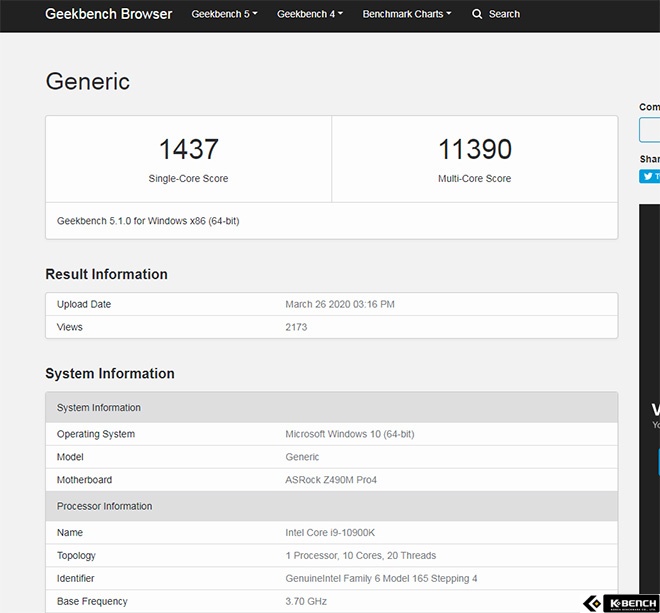Screen dimensions: 660x613
Task: Open the Benchmark Charts dropdown
Action: tap(407, 14)
